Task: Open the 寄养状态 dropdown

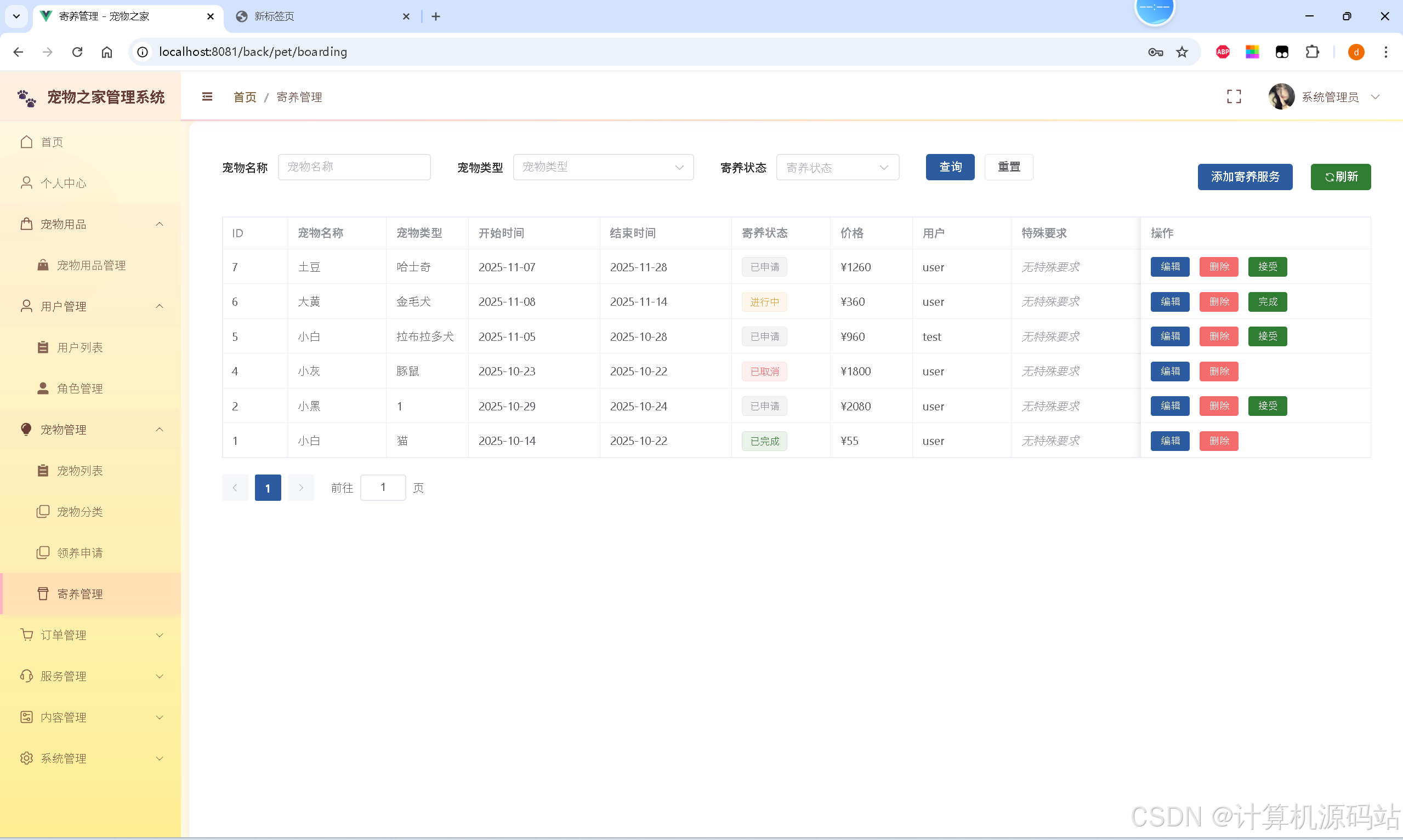Action: point(837,167)
